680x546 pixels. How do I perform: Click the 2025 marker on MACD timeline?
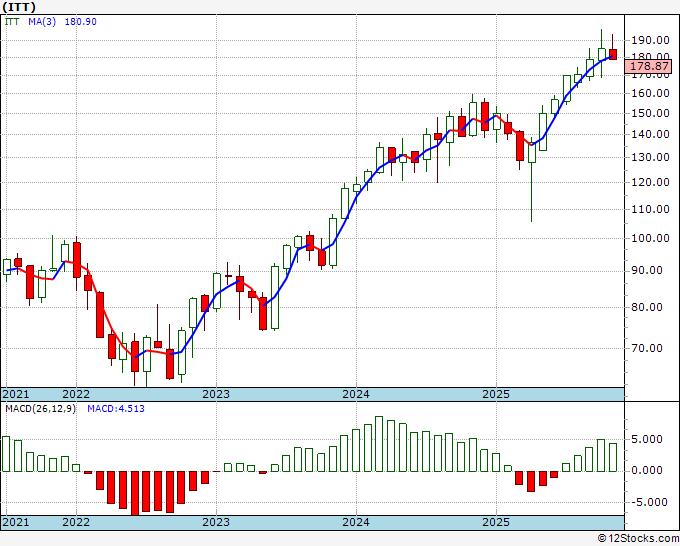point(496,522)
